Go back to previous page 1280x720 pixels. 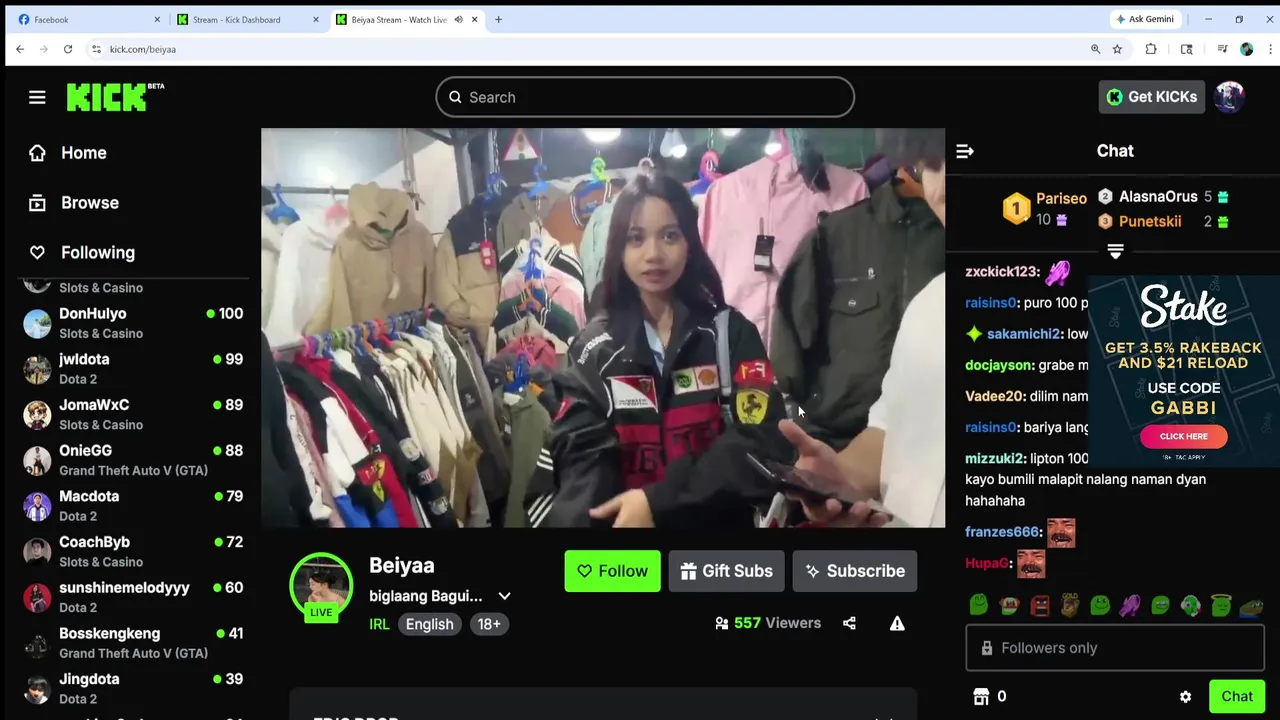[x=20, y=49]
